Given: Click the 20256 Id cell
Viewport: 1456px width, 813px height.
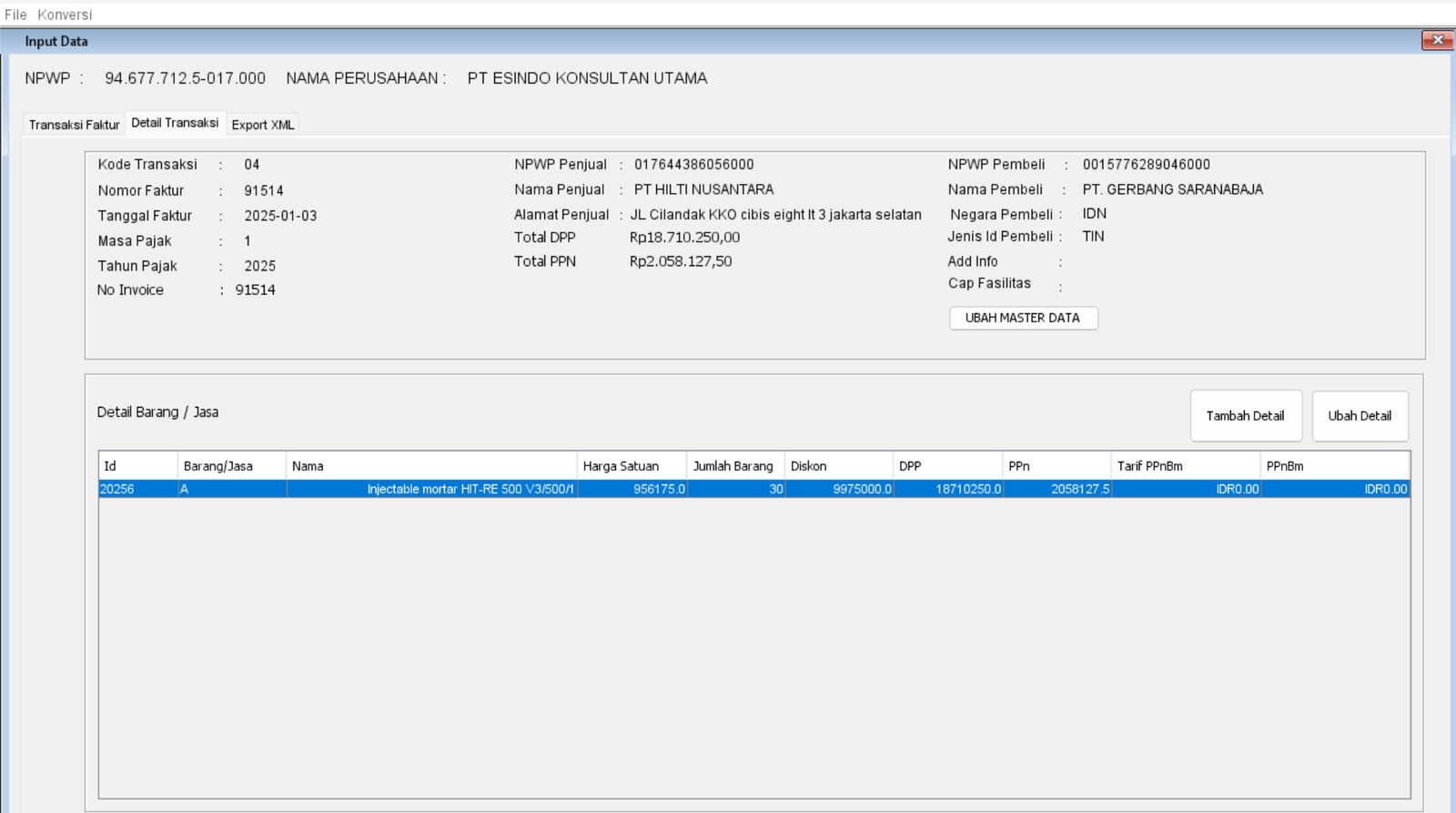Looking at the screenshot, I should point(137,489).
